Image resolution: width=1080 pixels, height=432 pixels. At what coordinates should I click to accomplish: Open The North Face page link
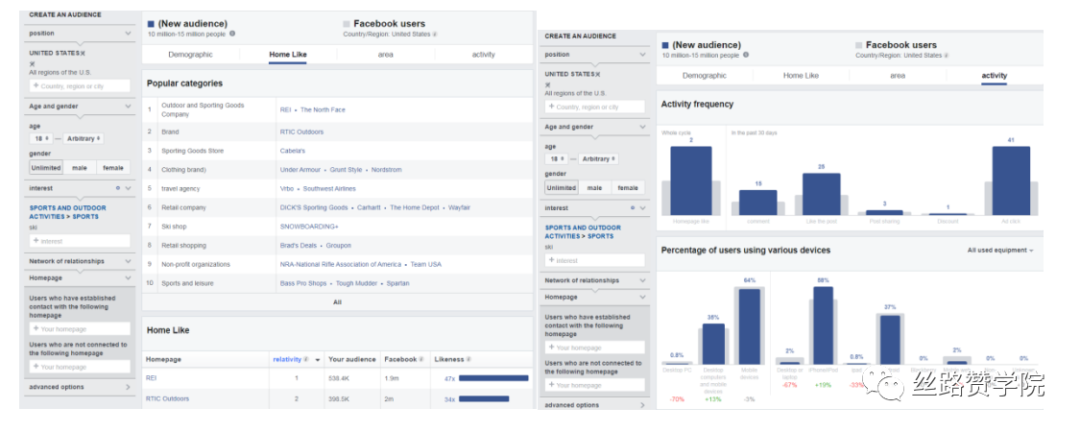tap(322, 110)
